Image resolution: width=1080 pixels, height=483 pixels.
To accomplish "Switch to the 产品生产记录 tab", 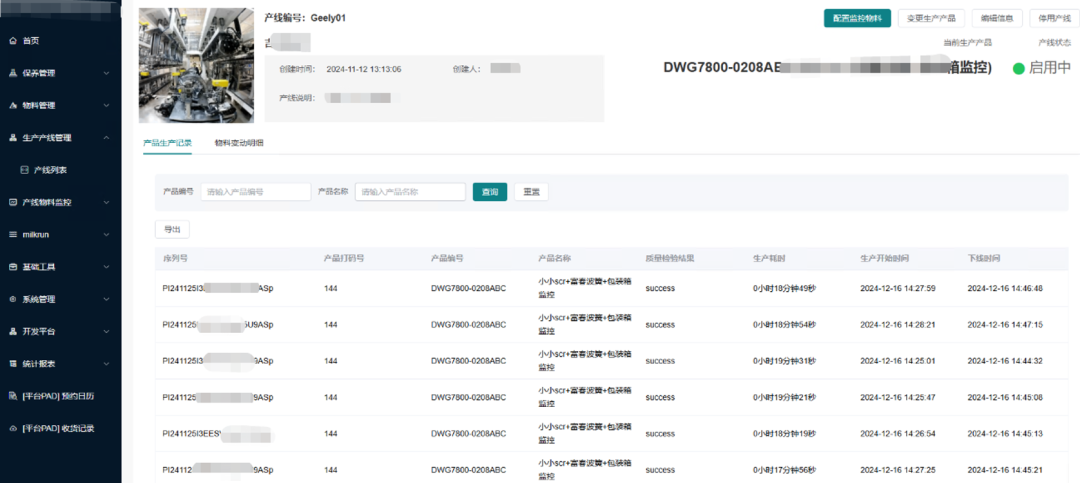I will (x=167, y=143).
